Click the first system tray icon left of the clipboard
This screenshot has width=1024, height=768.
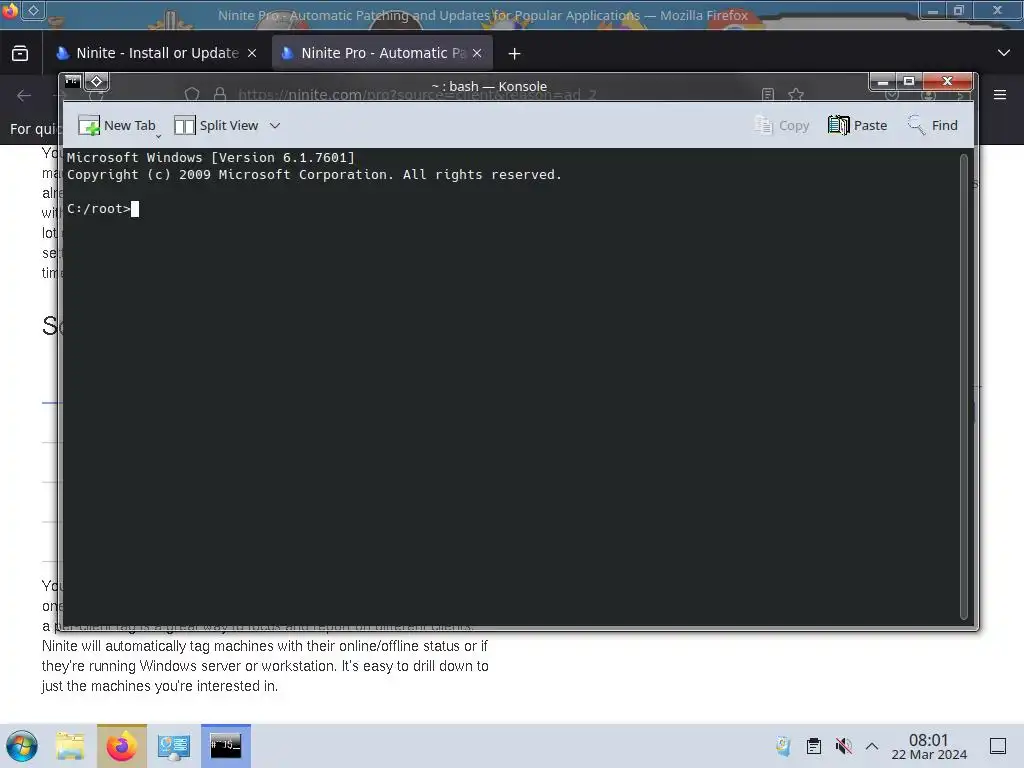pos(783,746)
